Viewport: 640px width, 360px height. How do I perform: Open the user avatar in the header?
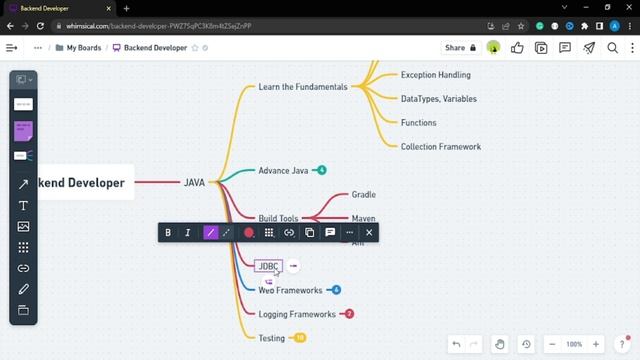pos(493,48)
